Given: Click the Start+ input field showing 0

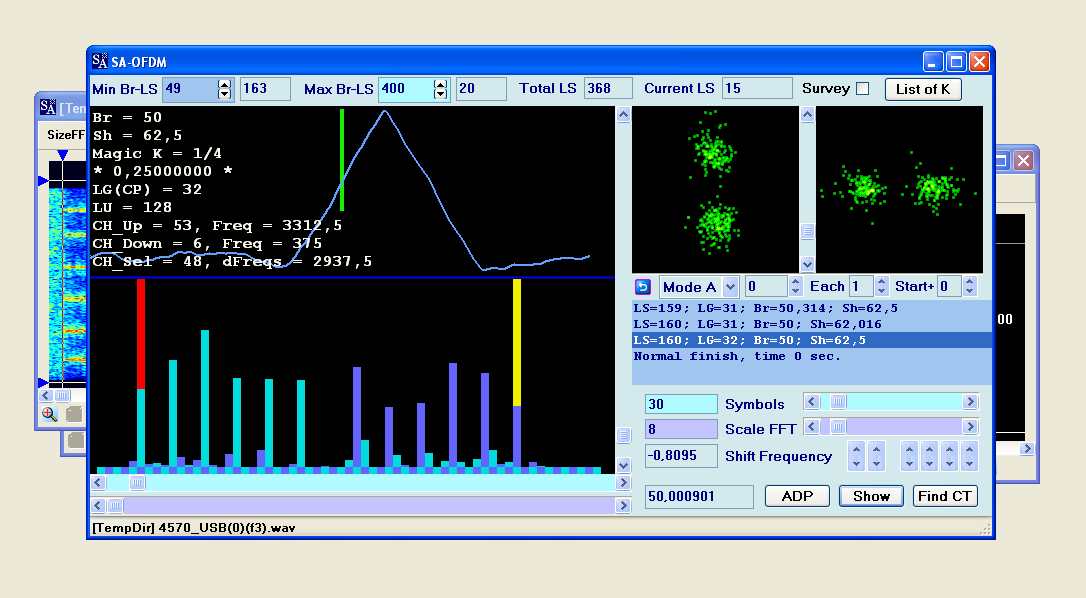Looking at the screenshot, I should click(x=951, y=286).
